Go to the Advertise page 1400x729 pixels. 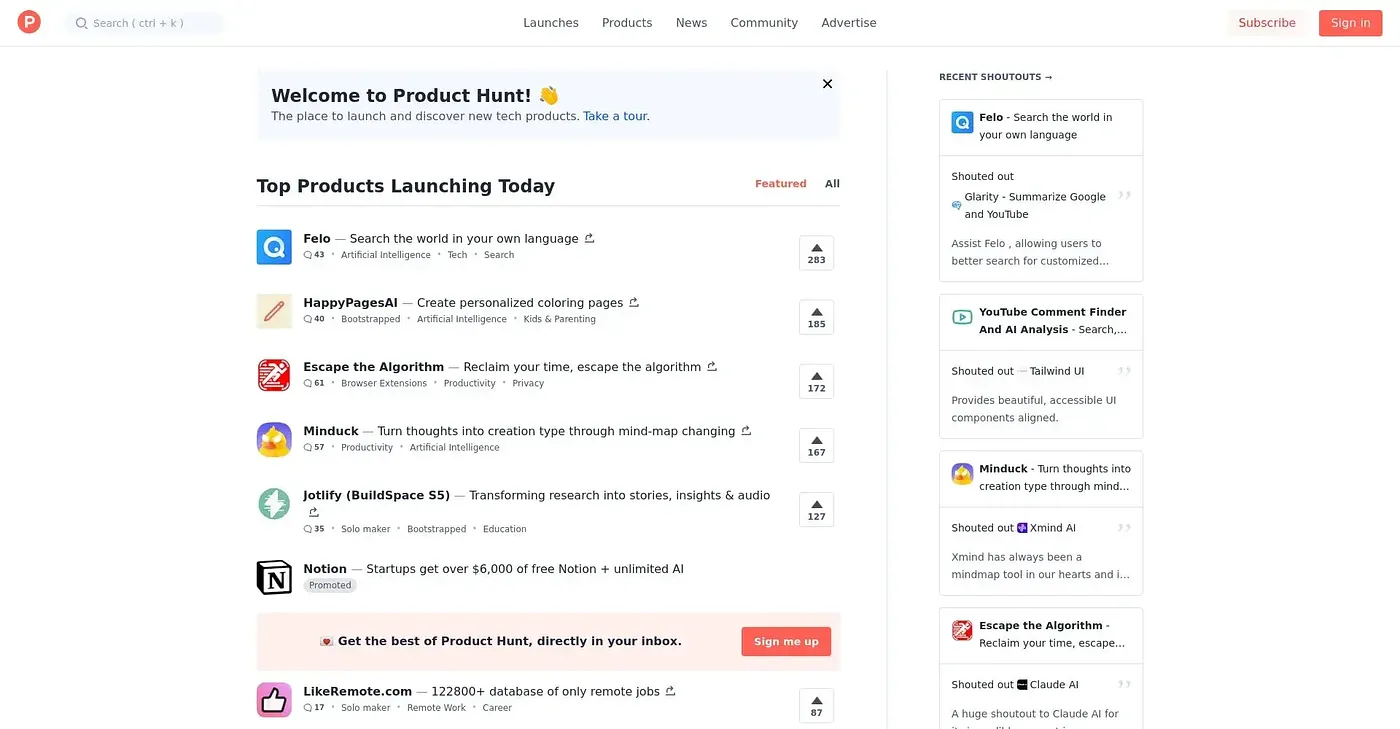pyautogui.click(x=849, y=23)
